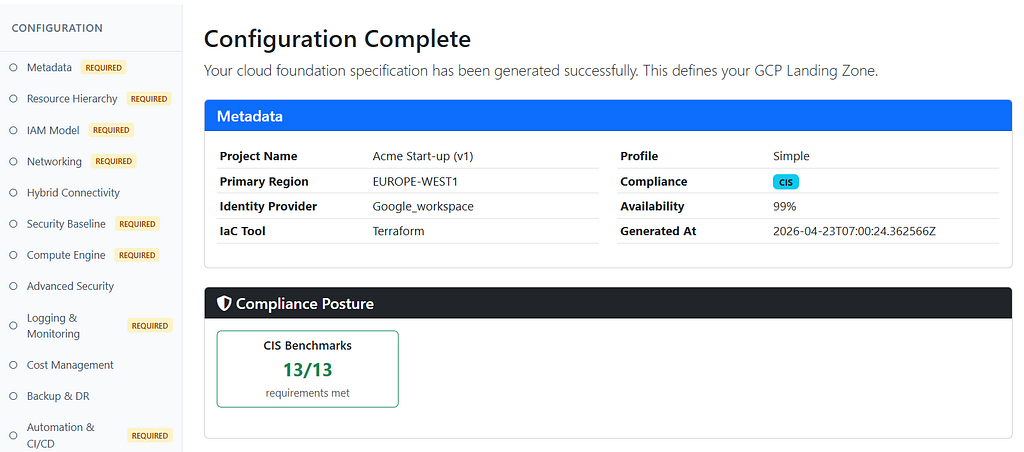Click the Metadata blue panel header
Viewport: 1024px width, 452px height.
tap(608, 116)
